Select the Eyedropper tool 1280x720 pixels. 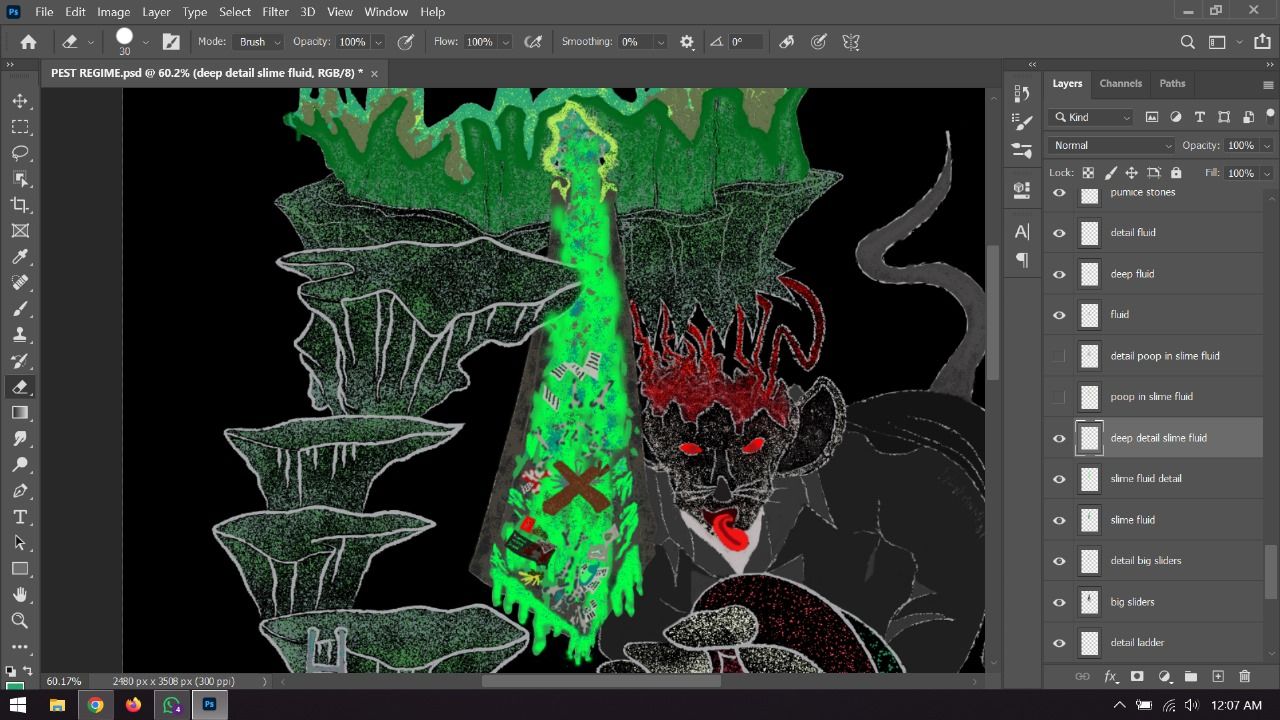[x=19, y=257]
